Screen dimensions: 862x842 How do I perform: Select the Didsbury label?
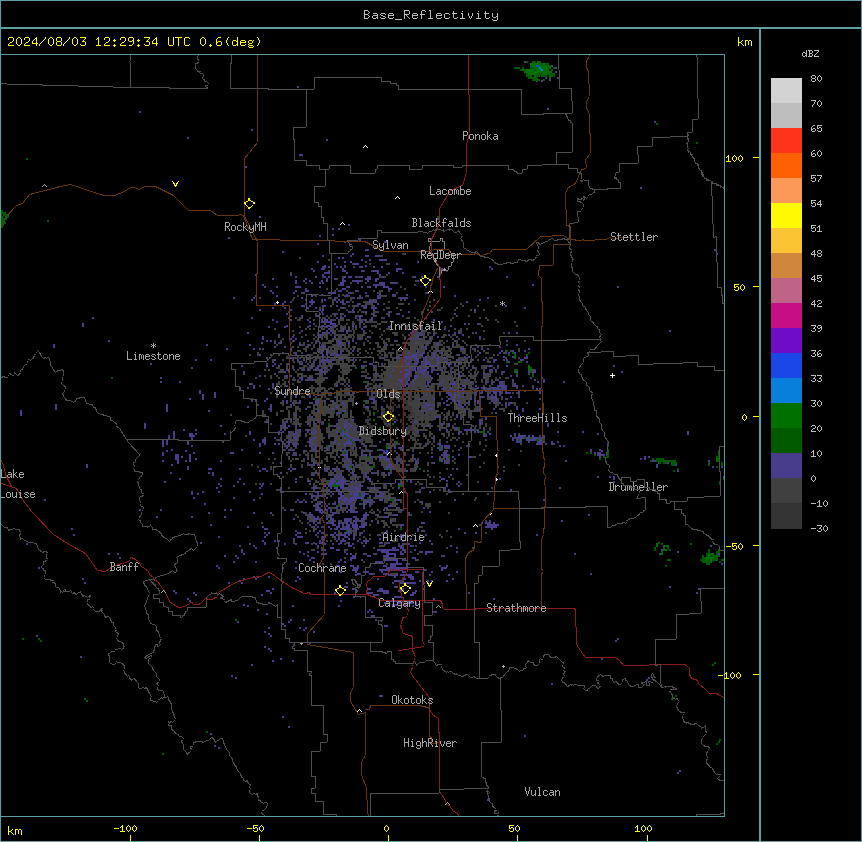[383, 431]
